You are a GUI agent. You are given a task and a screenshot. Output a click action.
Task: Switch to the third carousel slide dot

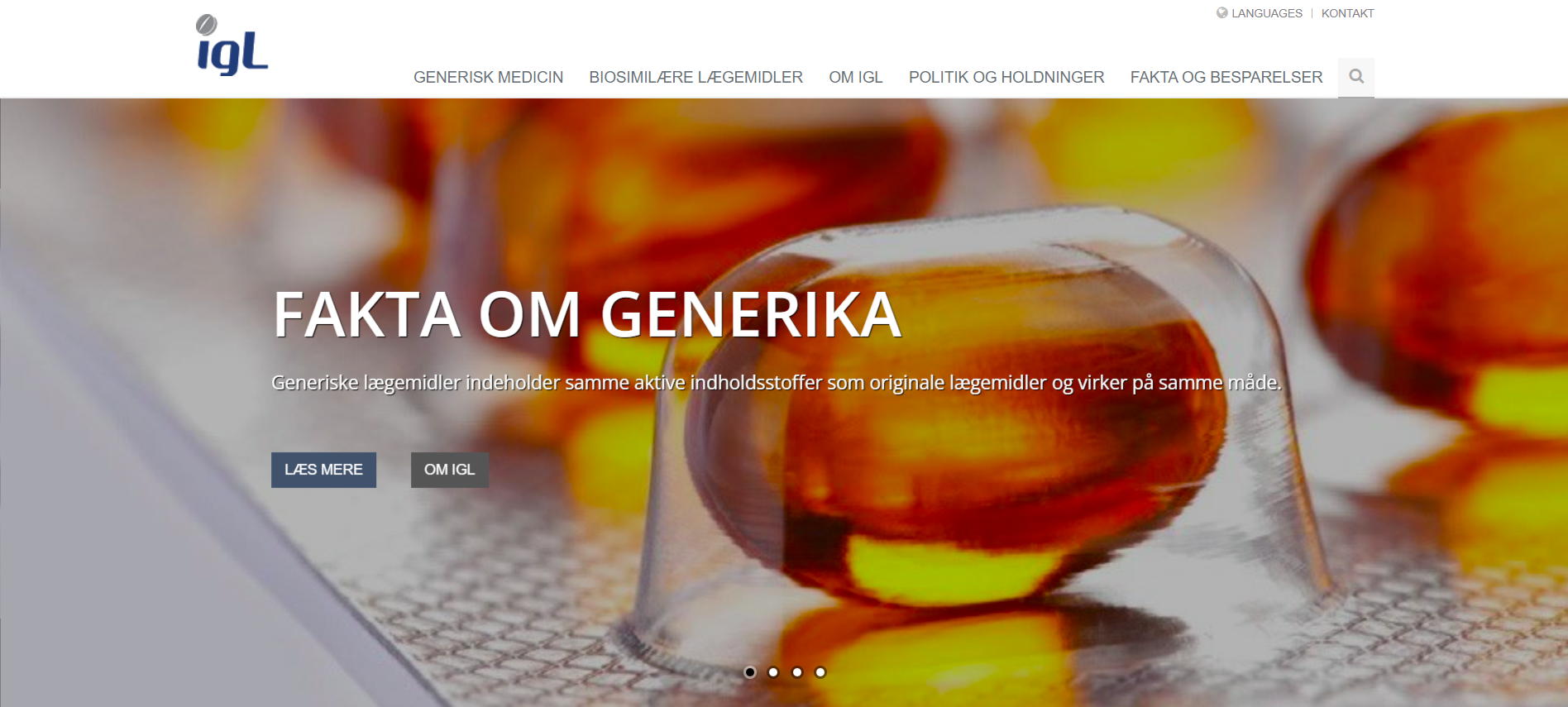click(797, 672)
